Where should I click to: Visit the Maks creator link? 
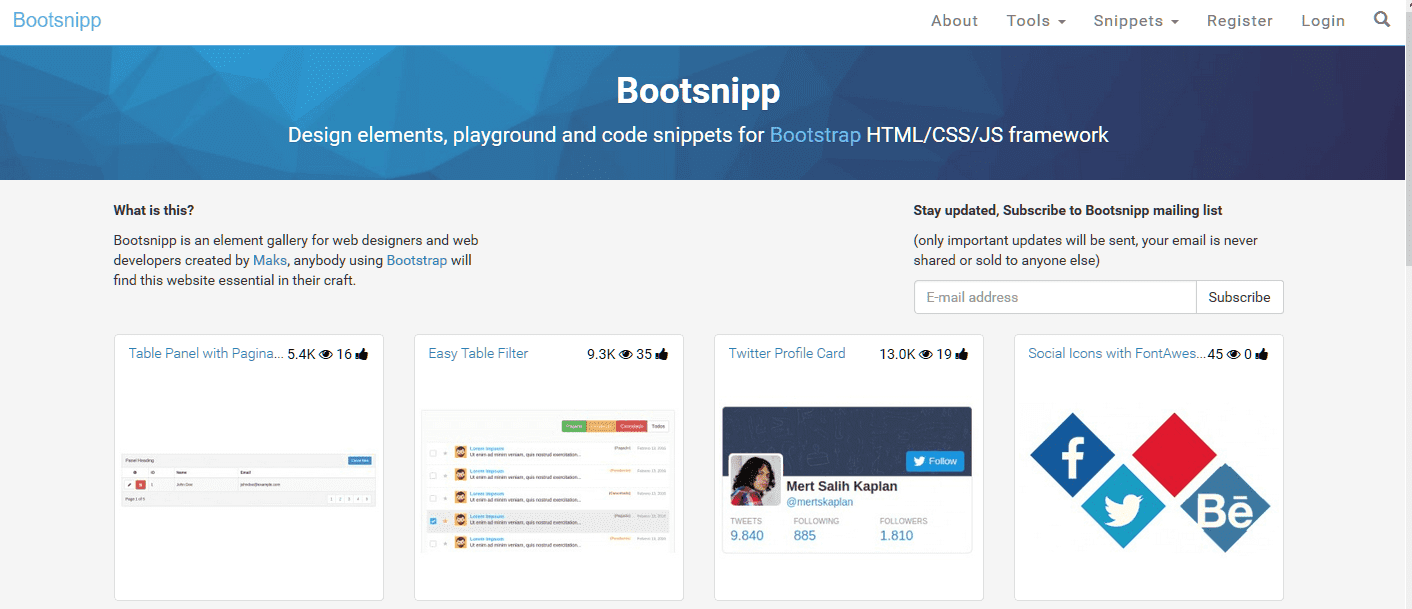(270, 260)
